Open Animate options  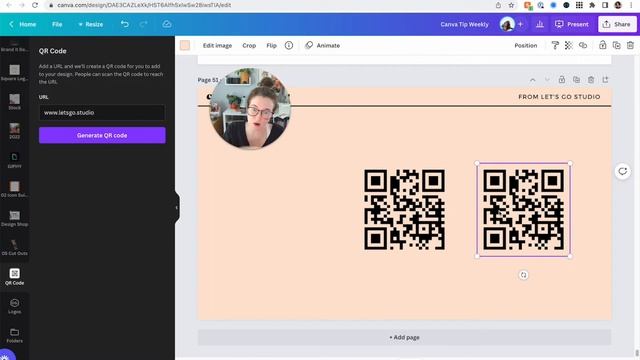[322, 45]
